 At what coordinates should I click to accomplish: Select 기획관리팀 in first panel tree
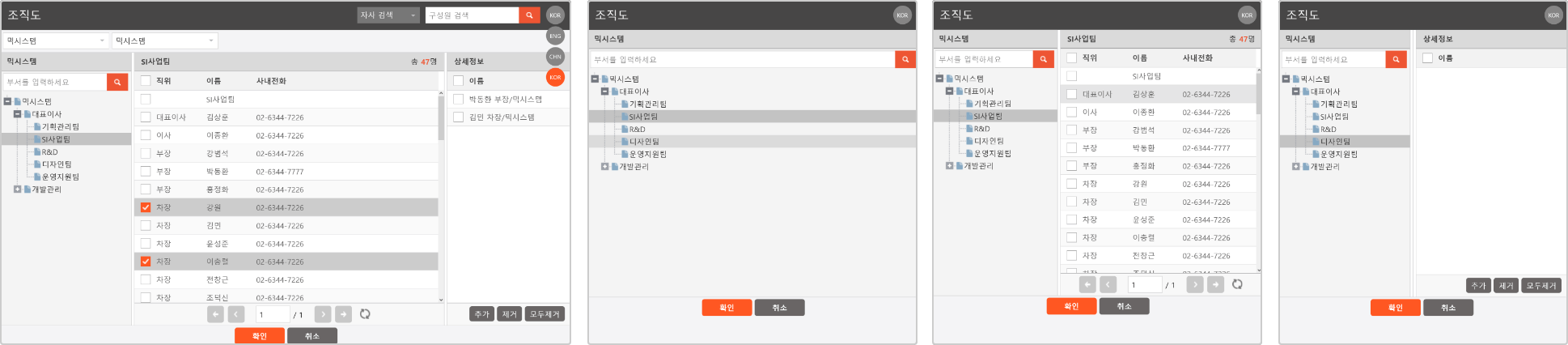point(61,127)
